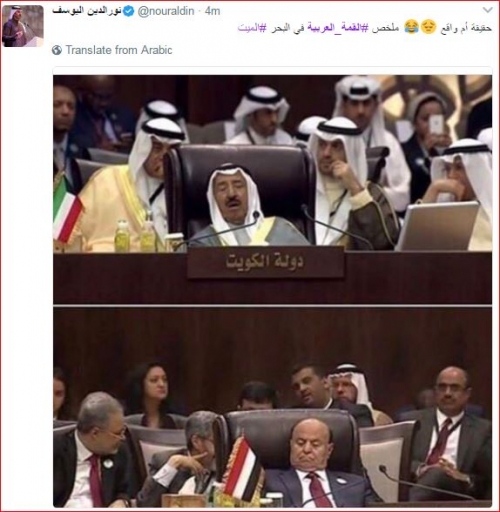Screen dimensions: 500x512
Task: Click the raised white phone in the top photo
Action: [436, 124]
